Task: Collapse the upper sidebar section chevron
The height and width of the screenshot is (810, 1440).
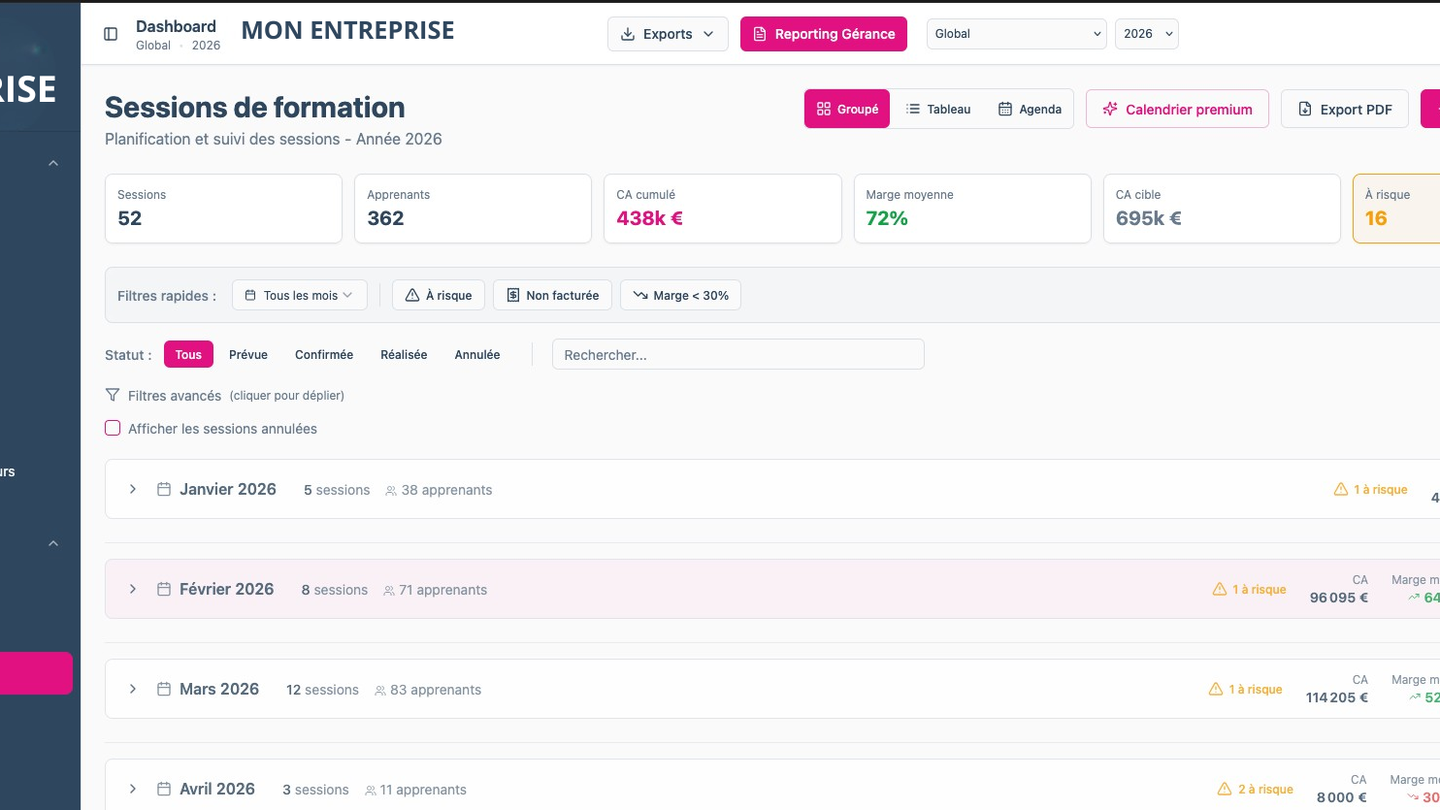Action: point(54,163)
